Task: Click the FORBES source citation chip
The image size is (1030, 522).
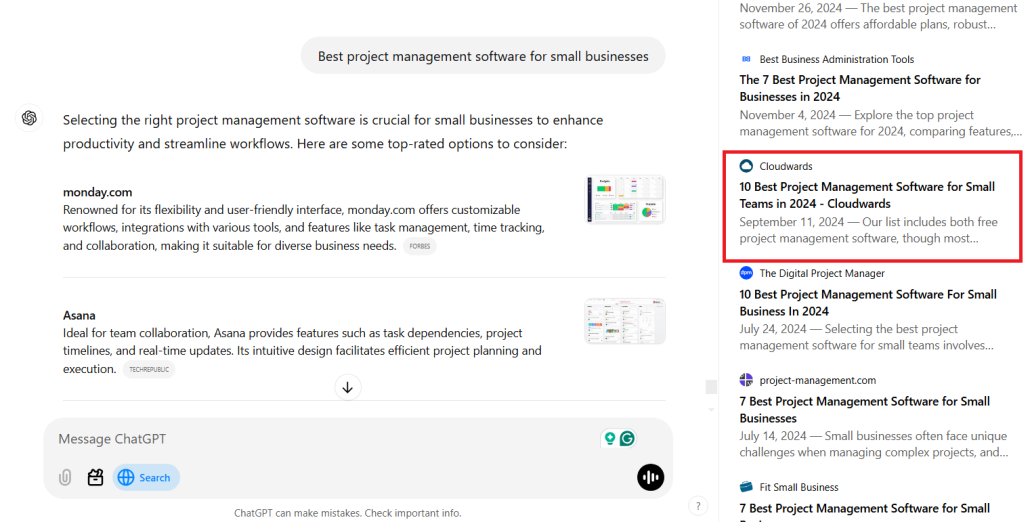Action: coord(420,246)
